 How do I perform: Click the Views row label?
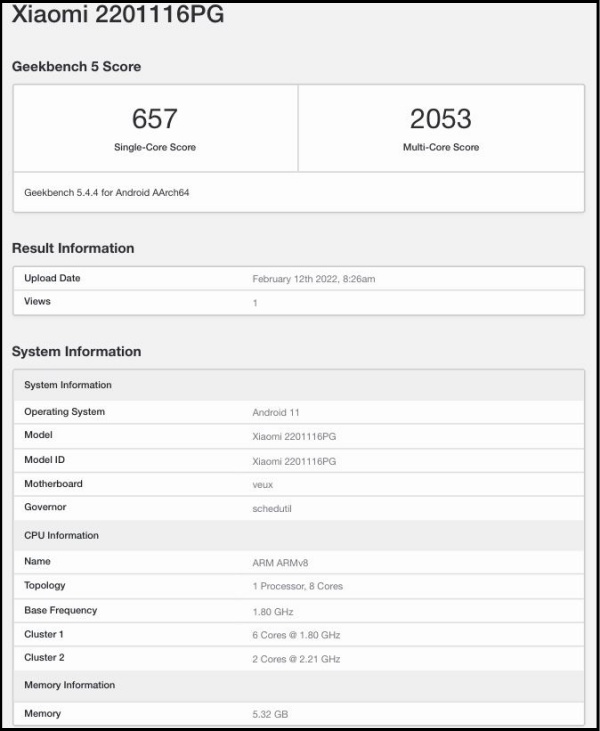37,301
